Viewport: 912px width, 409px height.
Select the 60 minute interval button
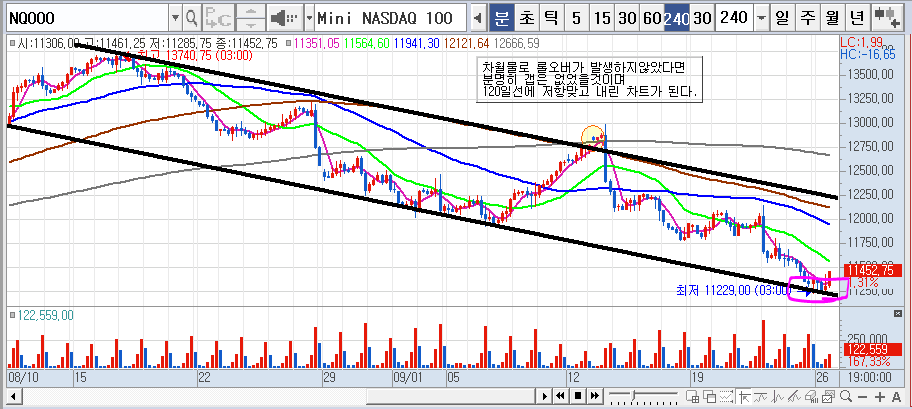coord(651,18)
